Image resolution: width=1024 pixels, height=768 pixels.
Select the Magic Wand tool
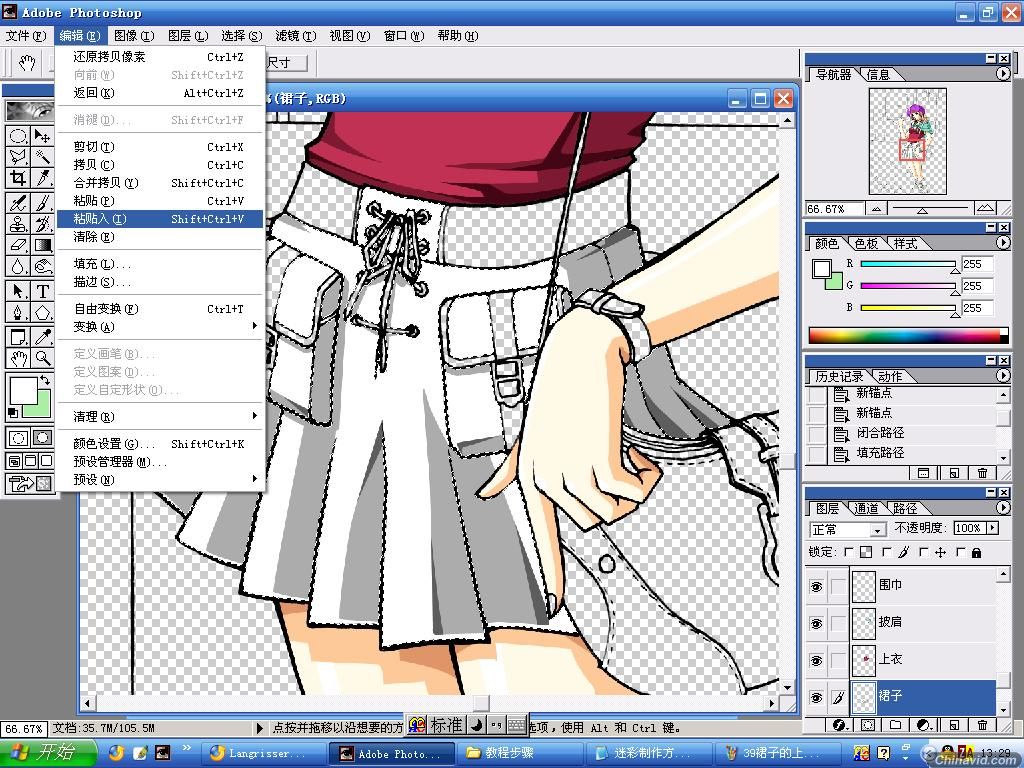coord(42,157)
